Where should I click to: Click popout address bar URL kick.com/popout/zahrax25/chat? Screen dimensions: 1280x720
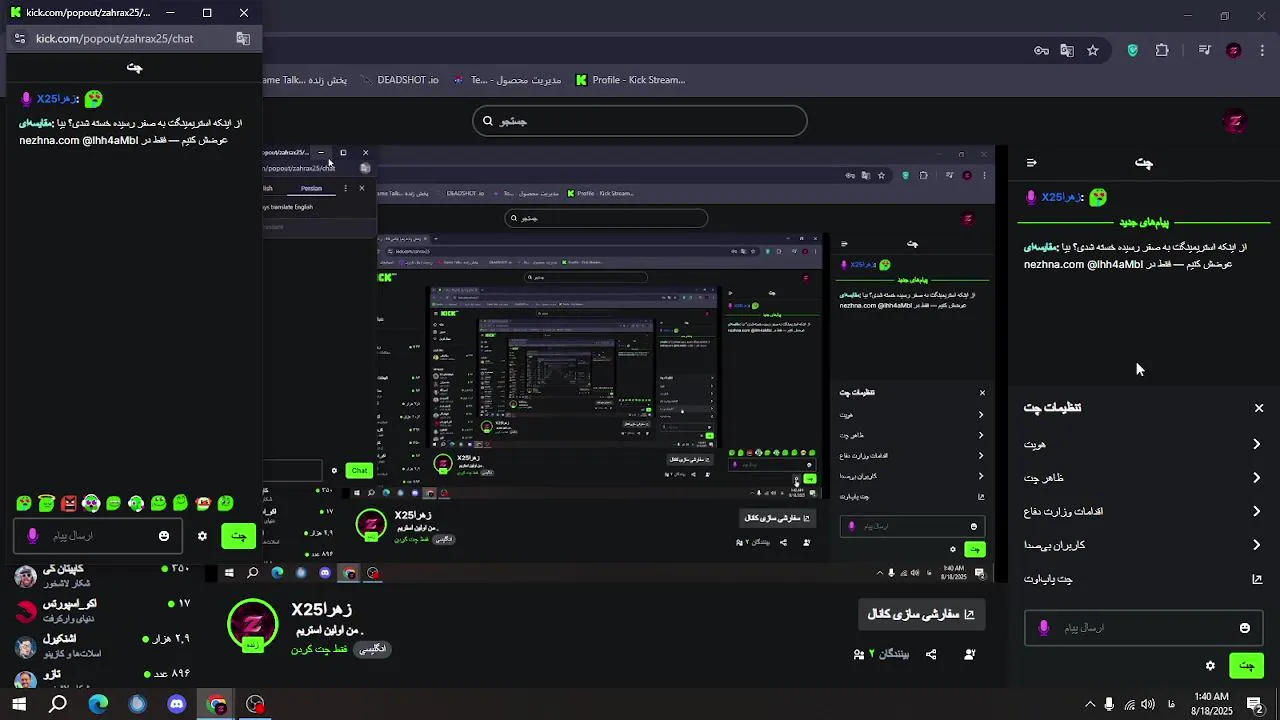[115, 39]
